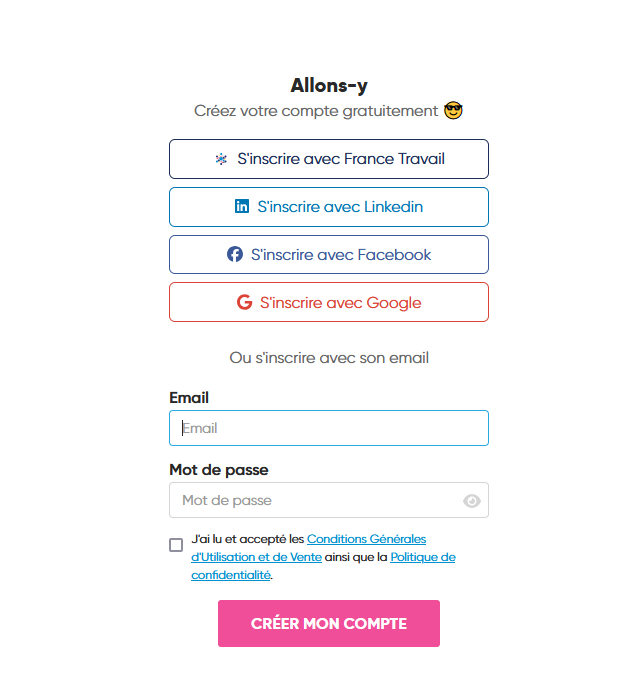Viewport: 630px width, 697px height.
Task: Click the CRÉER MON COMPTE button
Action: click(329, 624)
